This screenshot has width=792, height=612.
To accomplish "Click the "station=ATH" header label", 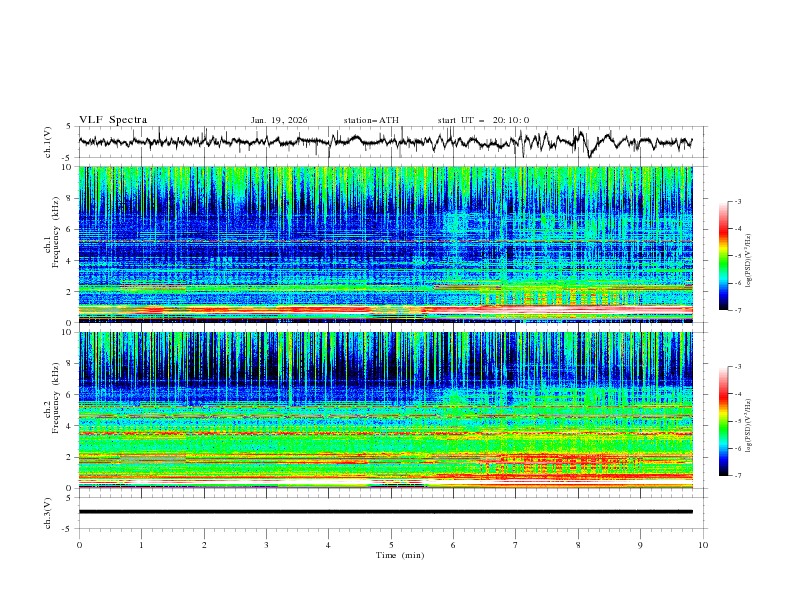I will 371,120.
